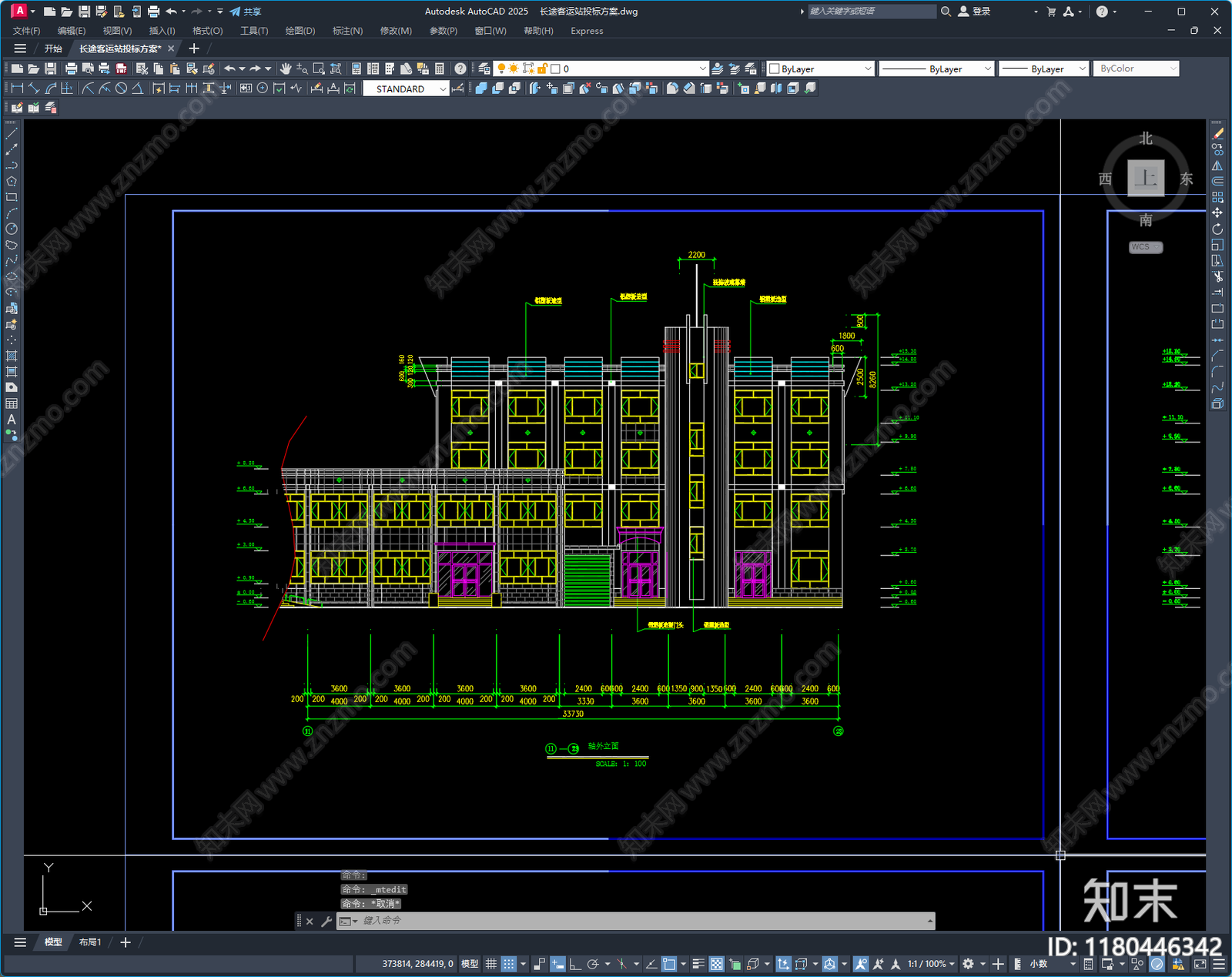Toggle annotation visibility in the status bar

coord(861,964)
